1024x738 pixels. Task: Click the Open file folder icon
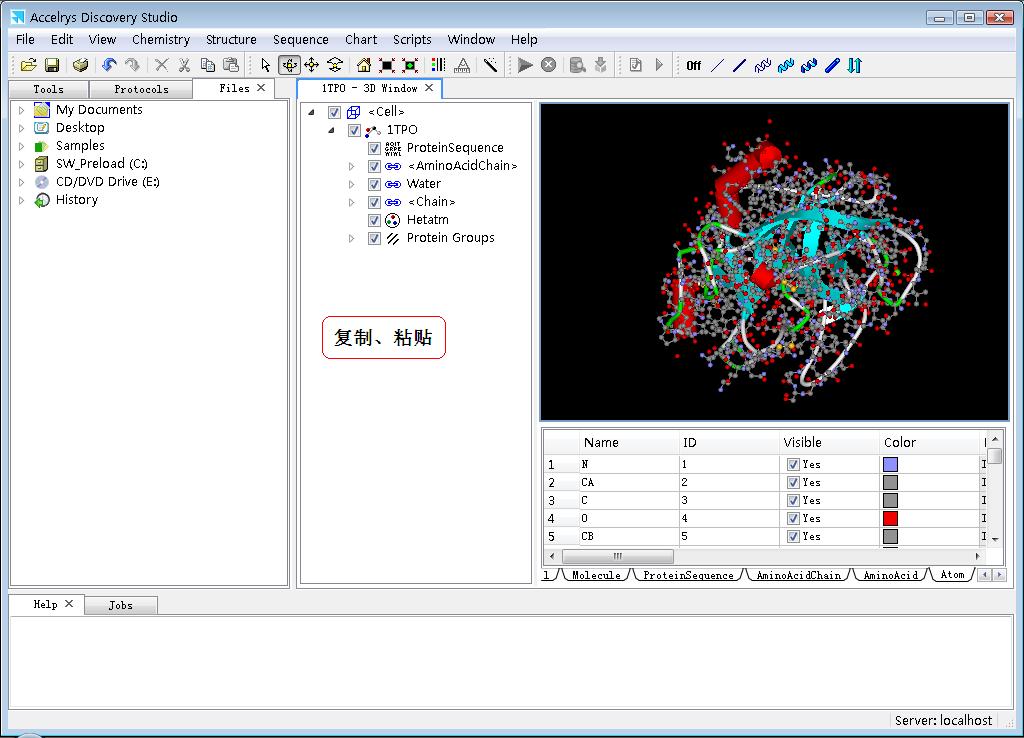tap(28, 65)
